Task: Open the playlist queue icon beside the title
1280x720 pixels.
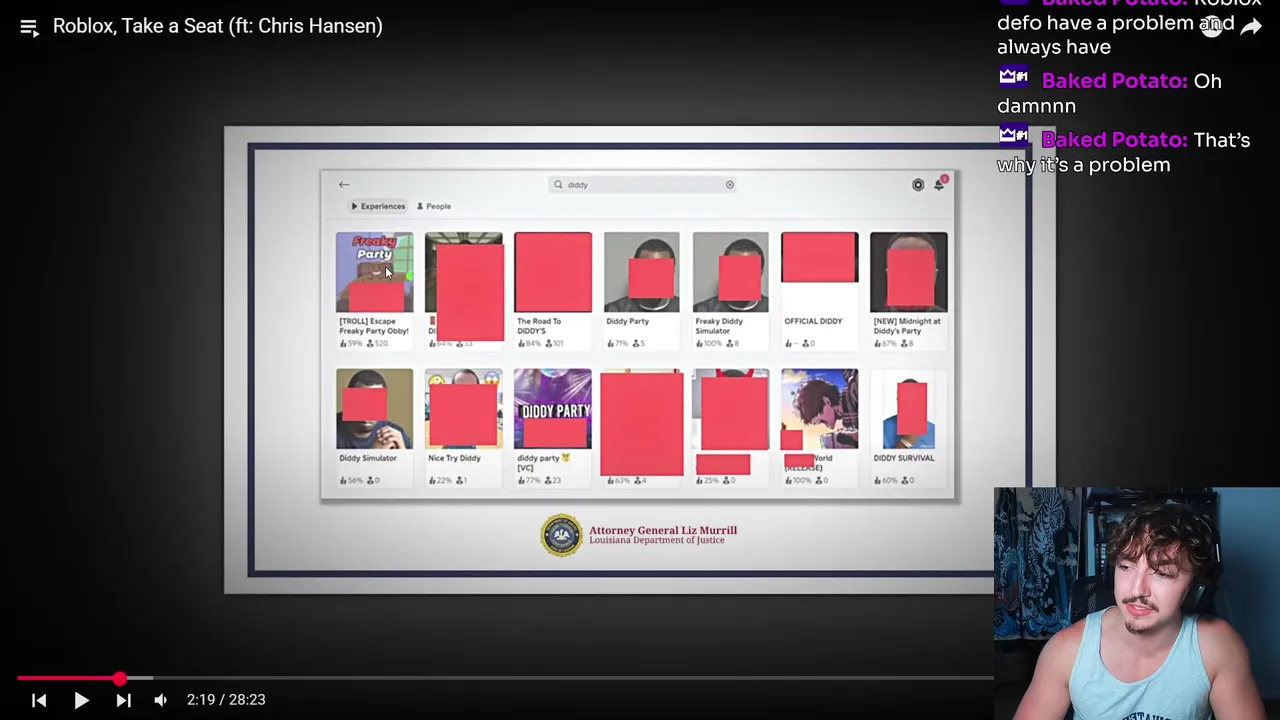Action: [29, 27]
